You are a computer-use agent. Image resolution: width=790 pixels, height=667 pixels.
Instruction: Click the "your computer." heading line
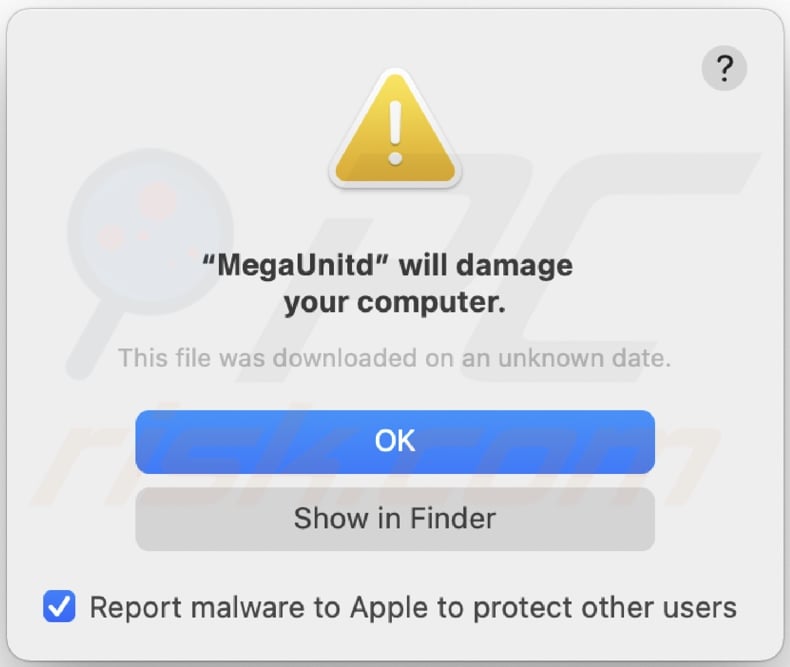(x=395, y=301)
